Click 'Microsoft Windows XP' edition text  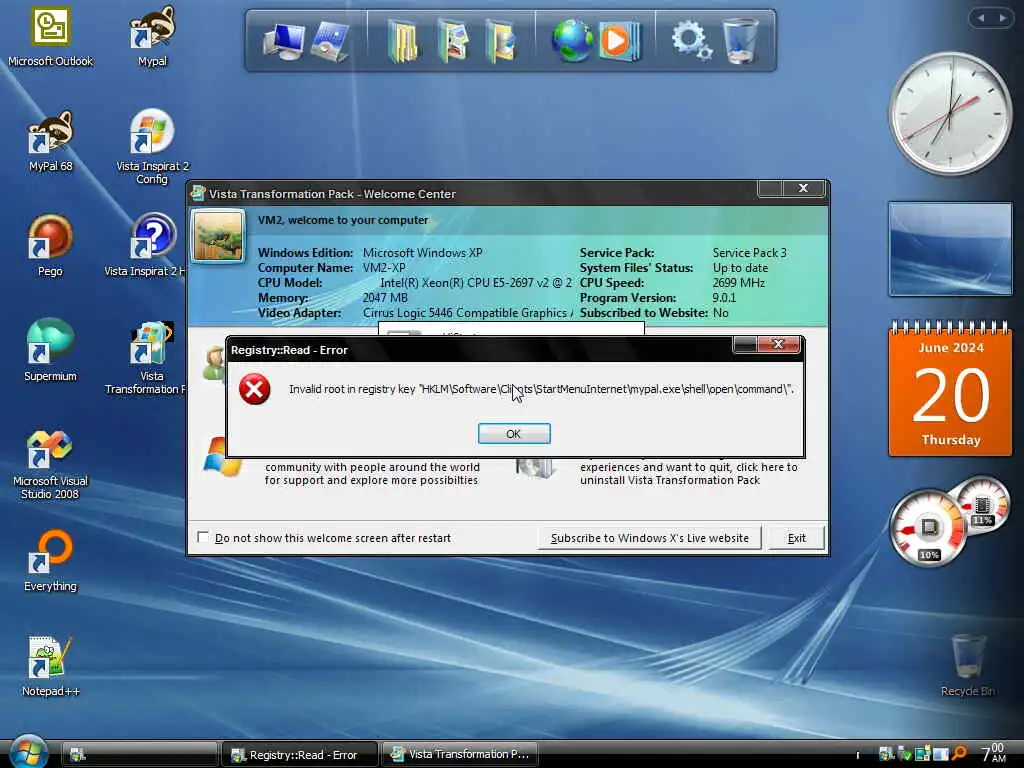(423, 253)
